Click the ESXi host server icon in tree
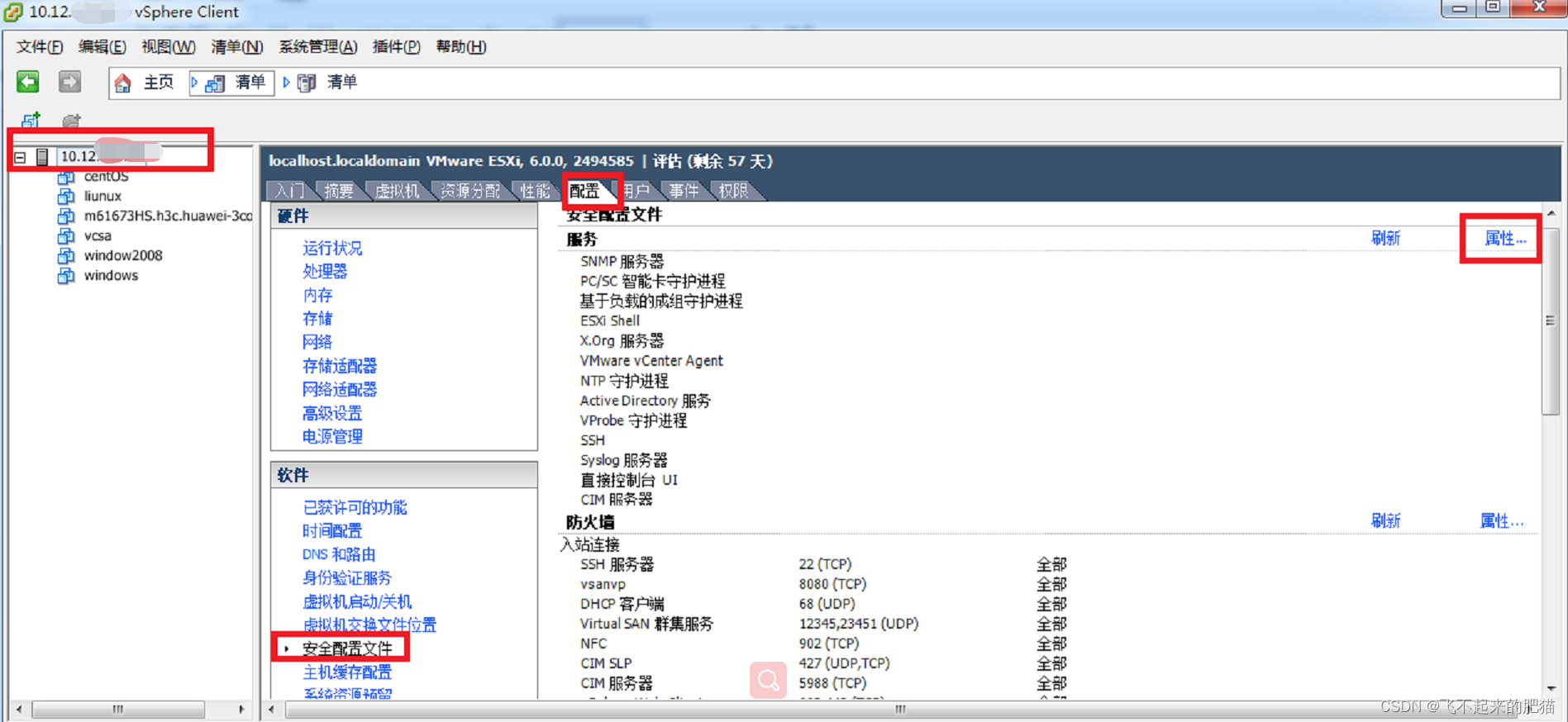This screenshot has height=722, width=1568. 42,156
